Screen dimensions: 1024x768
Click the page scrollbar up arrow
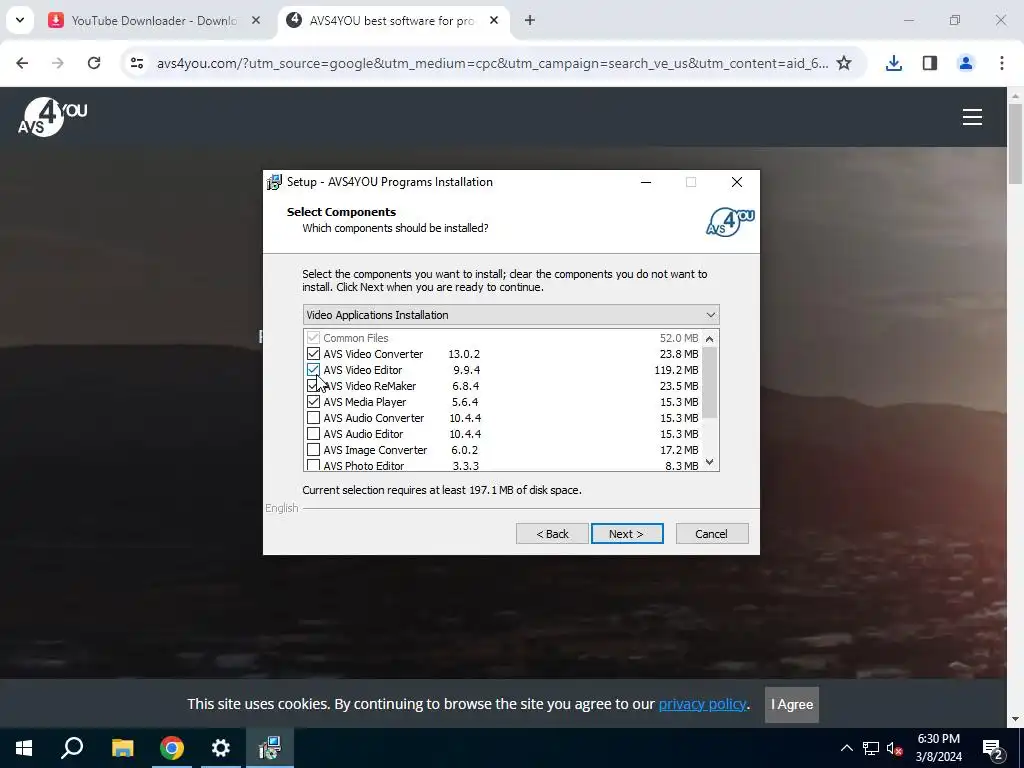point(1015,97)
